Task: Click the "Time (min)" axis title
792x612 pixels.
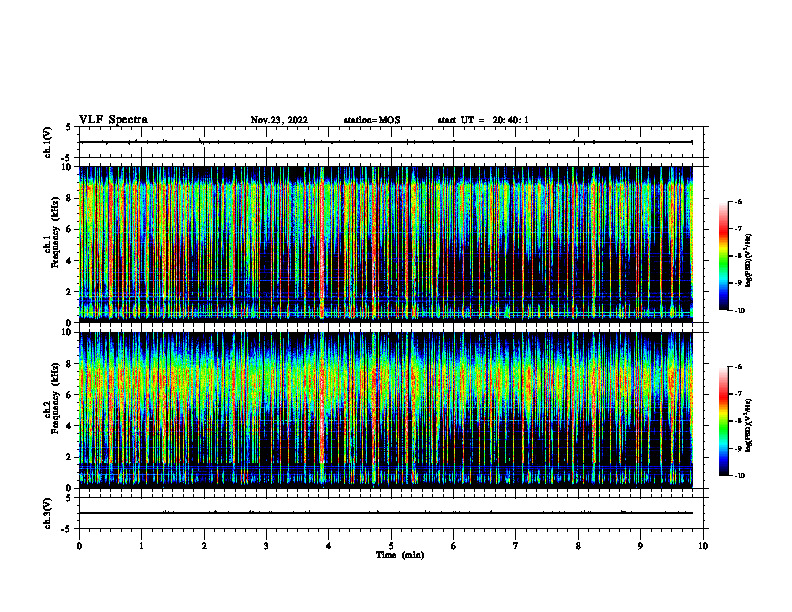Action: point(400,555)
